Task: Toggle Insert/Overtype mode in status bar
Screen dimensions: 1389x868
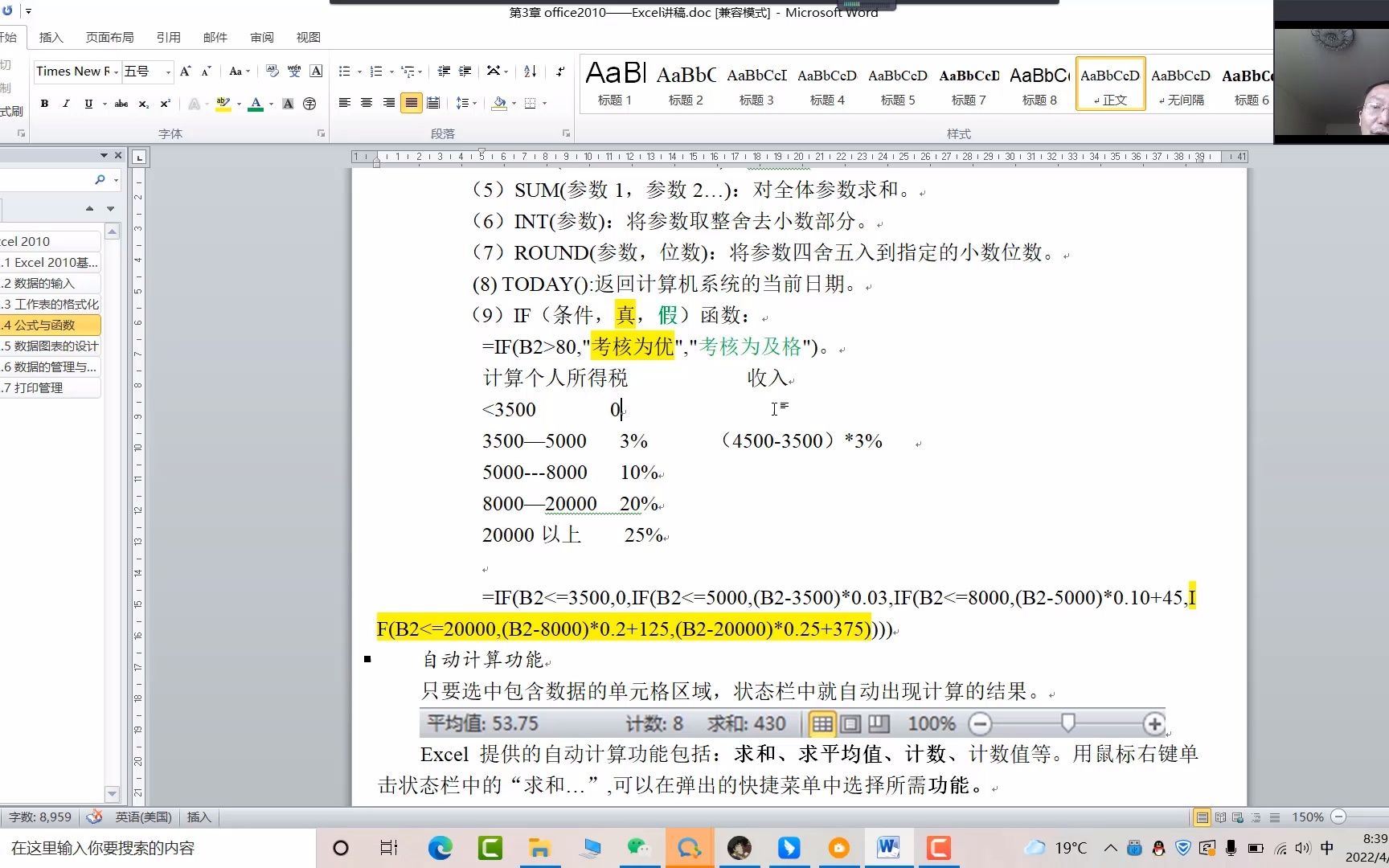Action: [199, 817]
